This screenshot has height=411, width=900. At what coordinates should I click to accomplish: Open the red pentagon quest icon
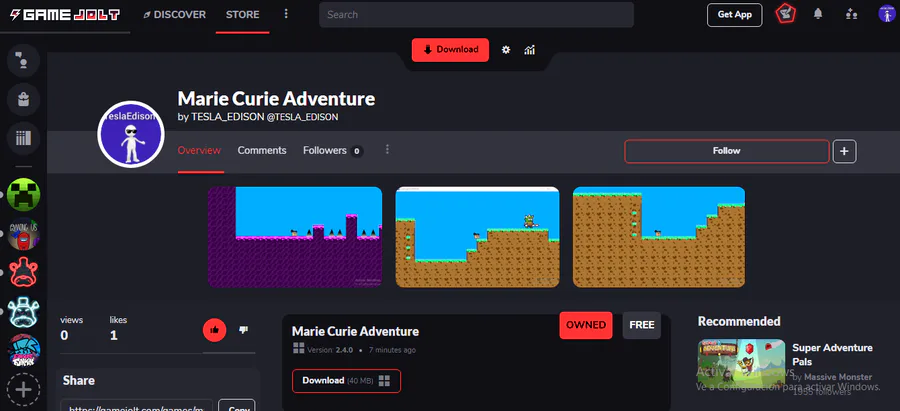click(x=785, y=14)
